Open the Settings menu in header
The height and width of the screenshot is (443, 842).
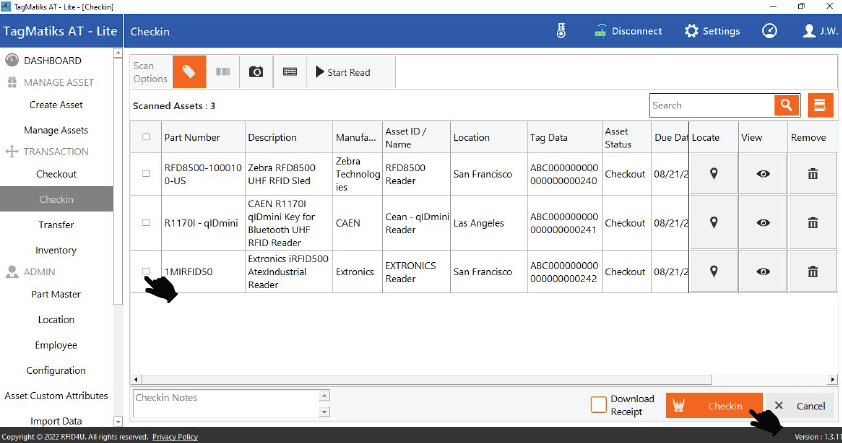click(x=712, y=31)
